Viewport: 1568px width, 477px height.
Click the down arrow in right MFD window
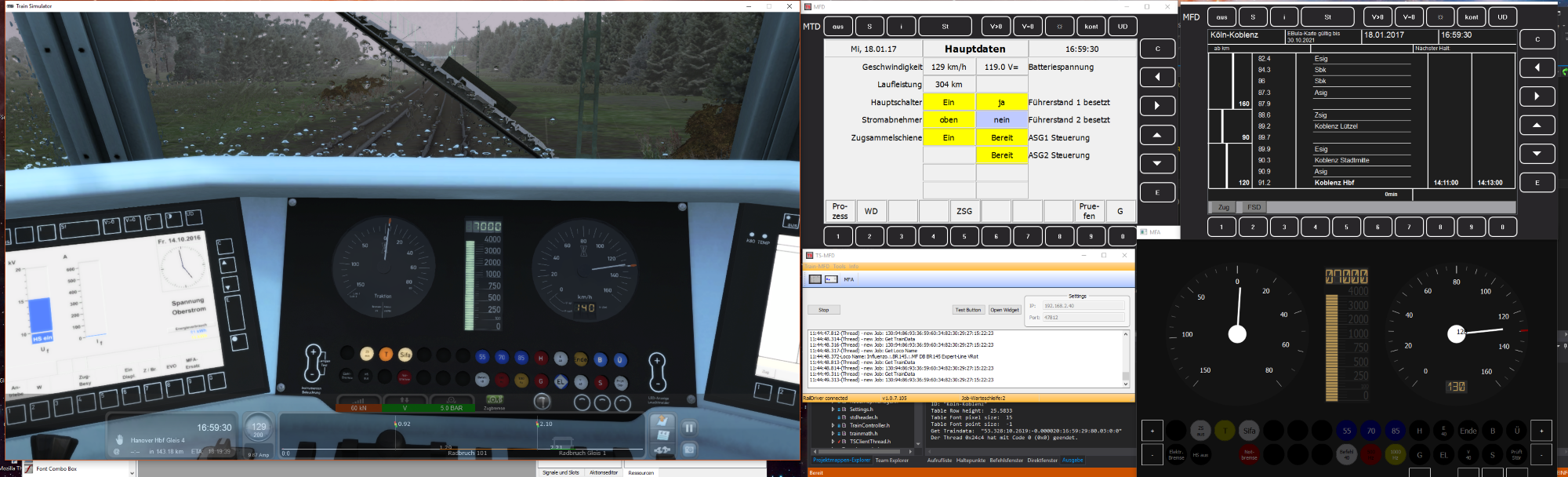pyautogui.click(x=1537, y=154)
